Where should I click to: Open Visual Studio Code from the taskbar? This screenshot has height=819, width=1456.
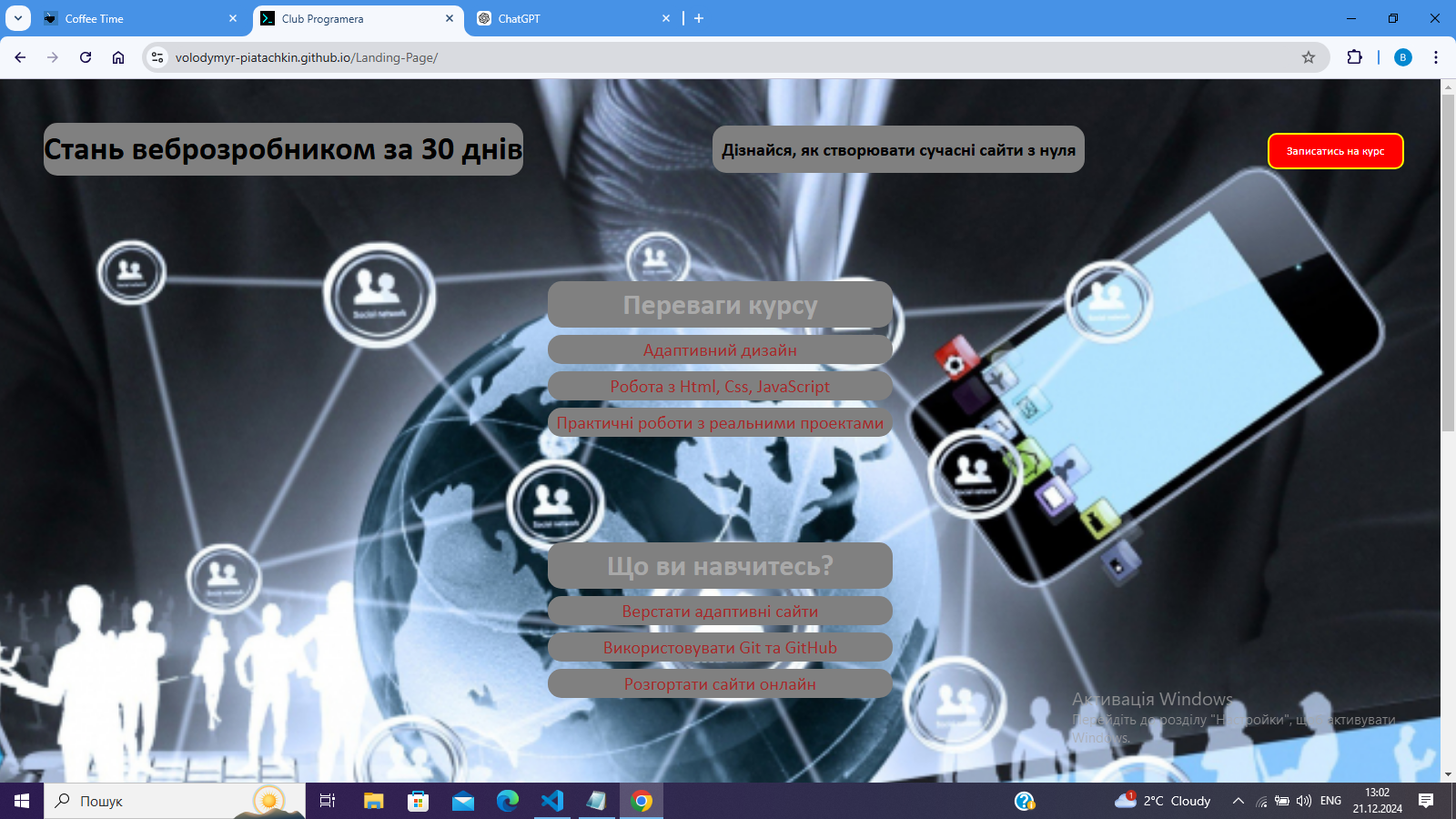point(551,801)
